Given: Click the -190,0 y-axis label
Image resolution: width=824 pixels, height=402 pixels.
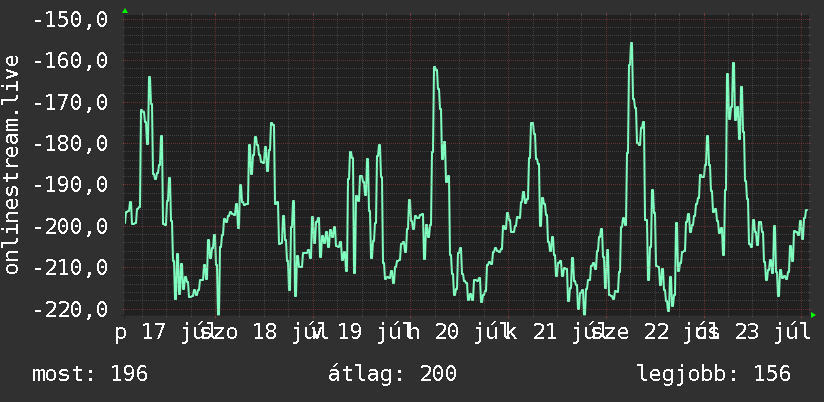Looking at the screenshot, I should (70, 184).
